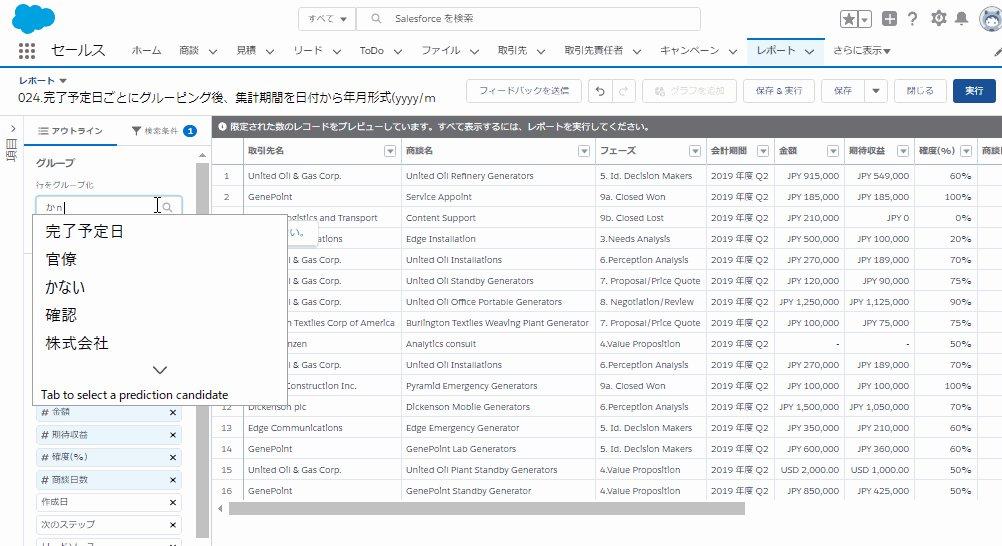Viewport: 1002px width, 546px height.
Task: Open the さらに表示 menu
Action: (x=861, y=51)
